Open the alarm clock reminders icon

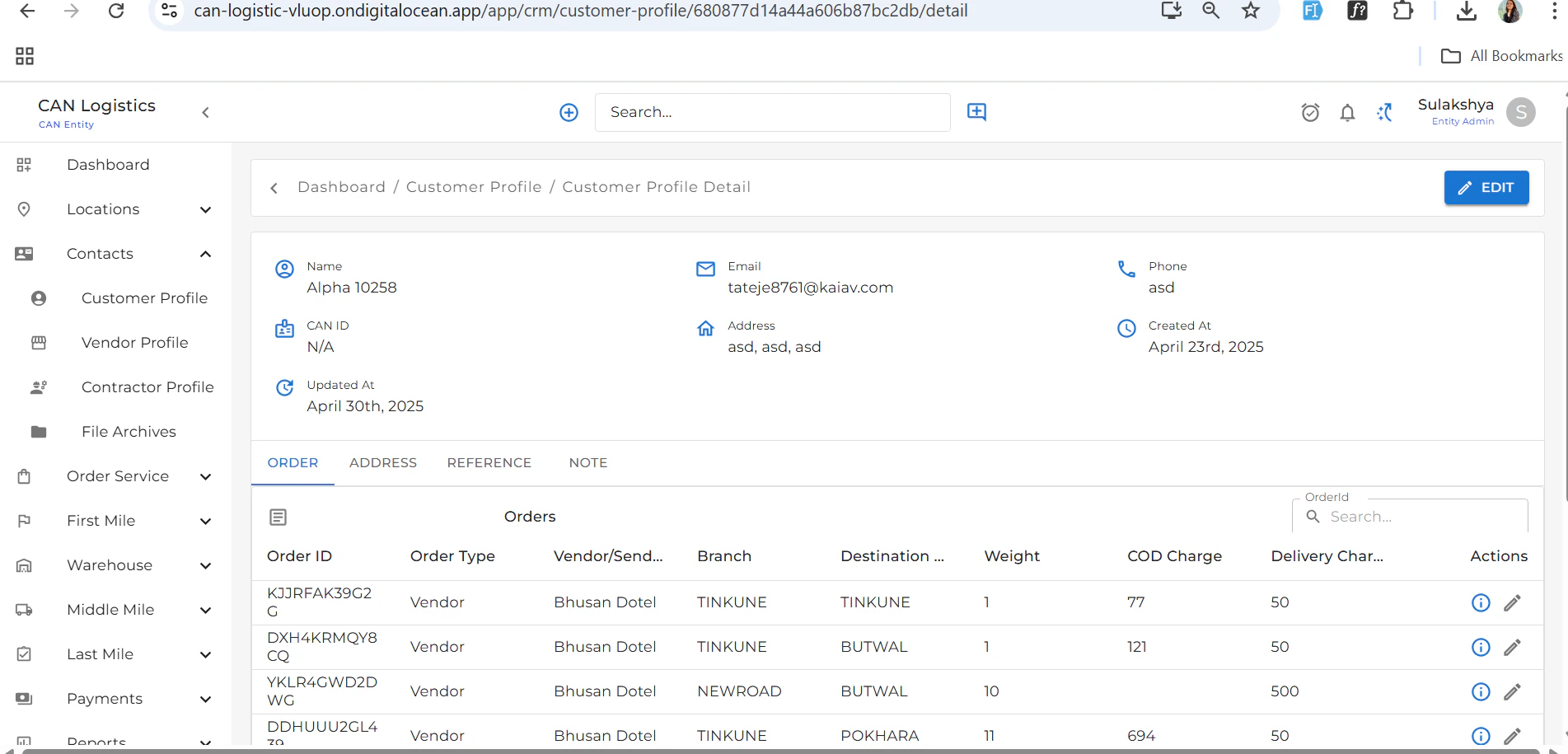click(1310, 112)
